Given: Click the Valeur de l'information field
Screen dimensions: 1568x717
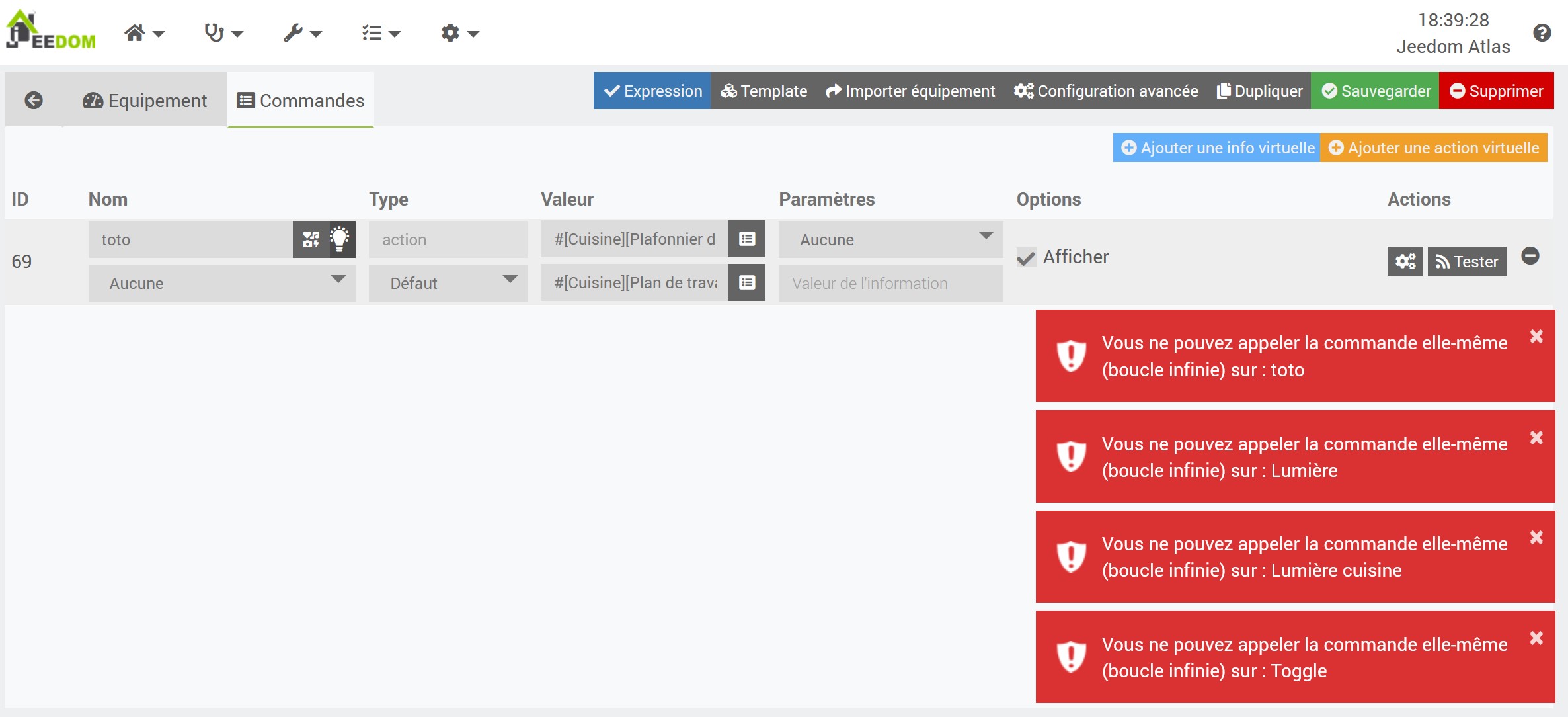Looking at the screenshot, I should coord(890,283).
